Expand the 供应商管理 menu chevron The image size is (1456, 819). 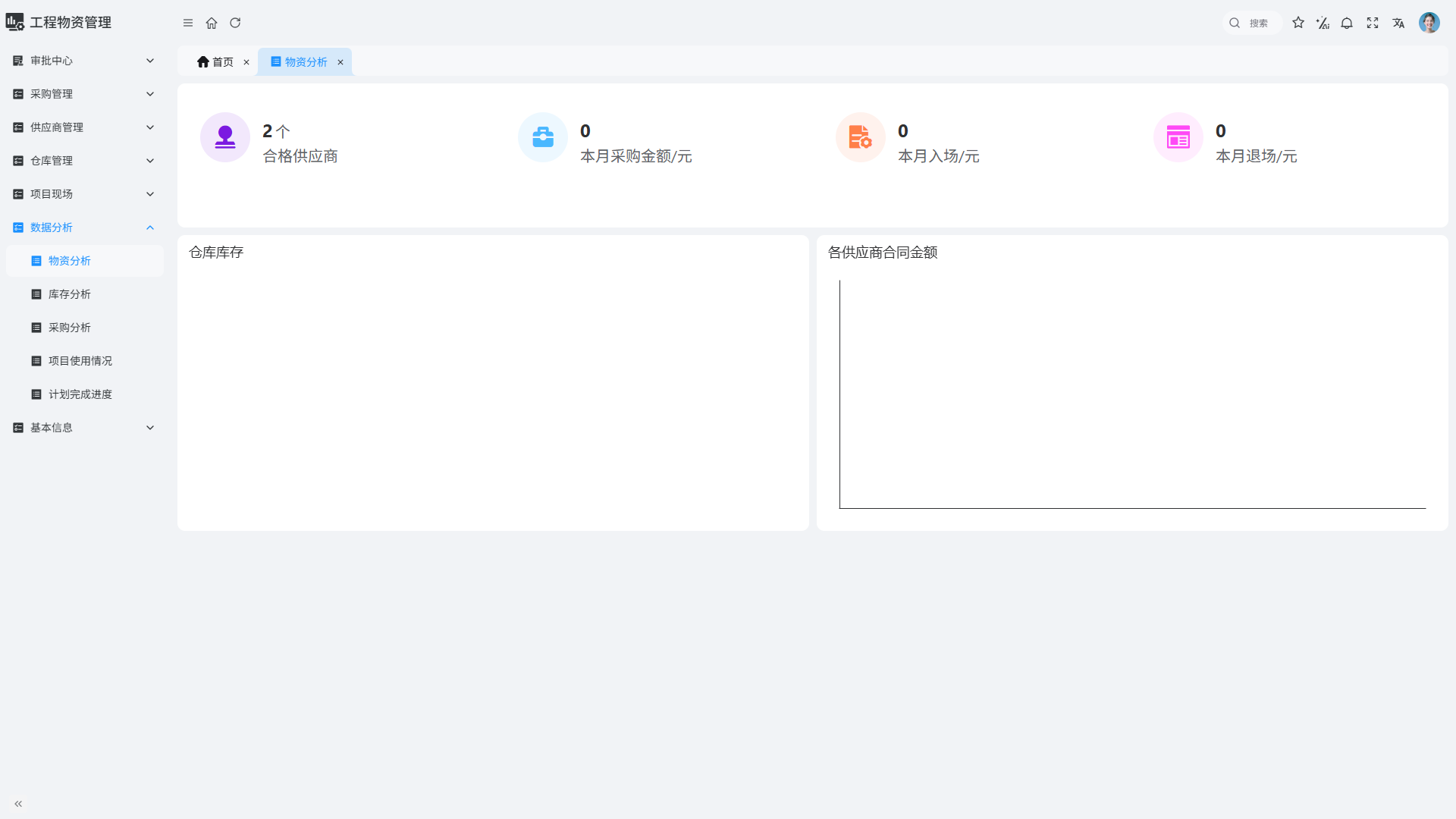coord(150,127)
